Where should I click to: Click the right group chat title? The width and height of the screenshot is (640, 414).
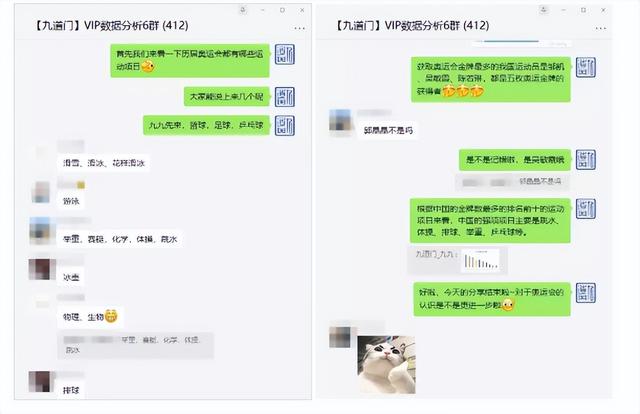(x=411, y=26)
